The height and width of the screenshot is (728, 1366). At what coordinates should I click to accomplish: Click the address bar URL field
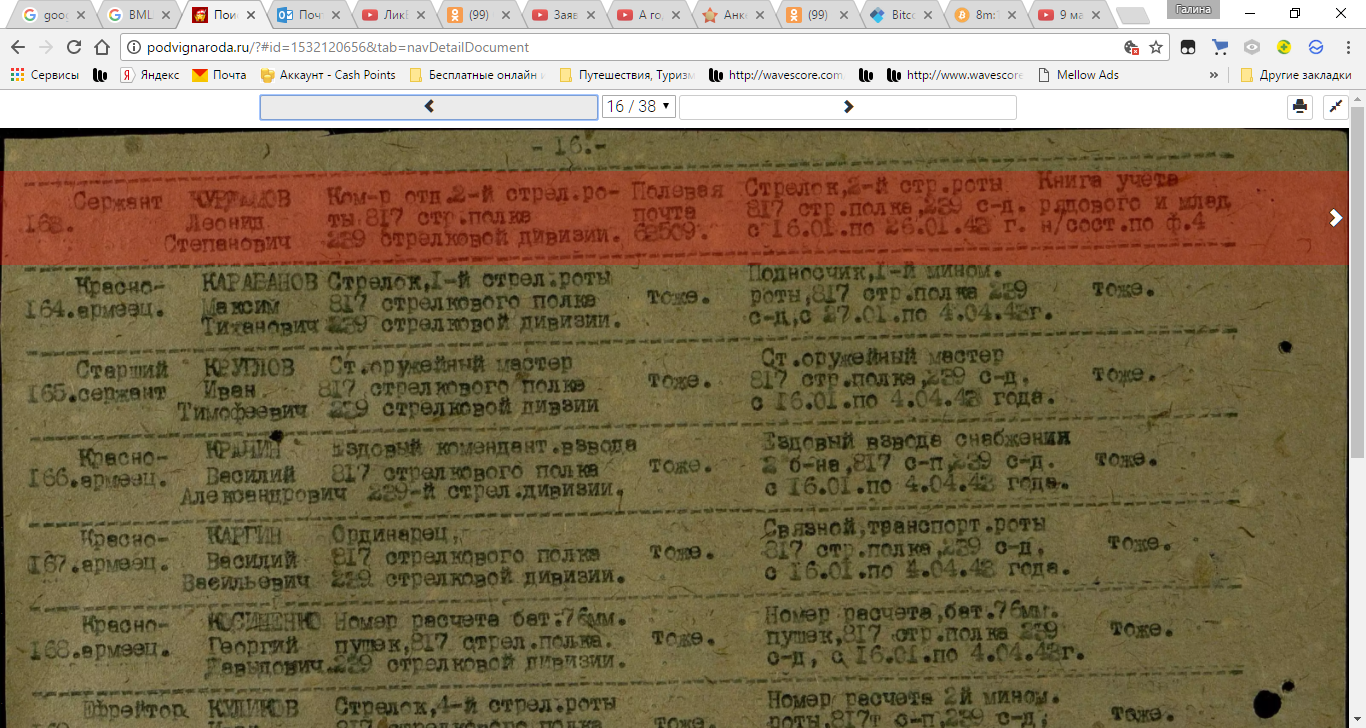600,47
